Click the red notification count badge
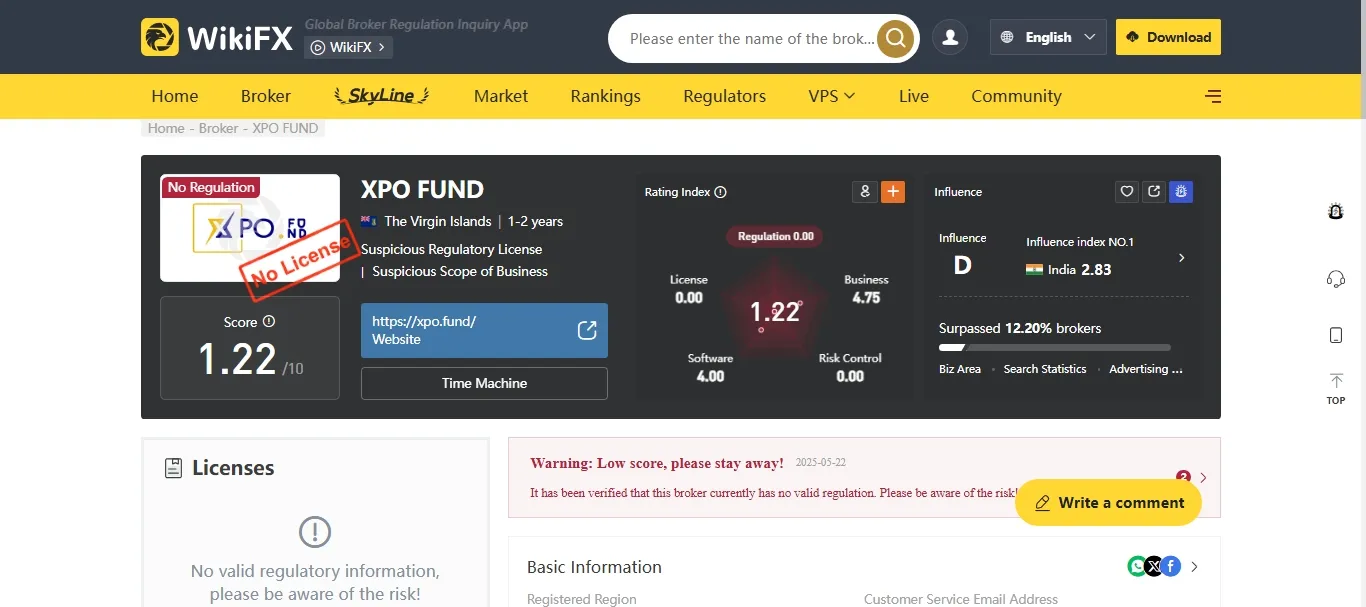Image resolution: width=1366 pixels, height=607 pixels. (1183, 477)
